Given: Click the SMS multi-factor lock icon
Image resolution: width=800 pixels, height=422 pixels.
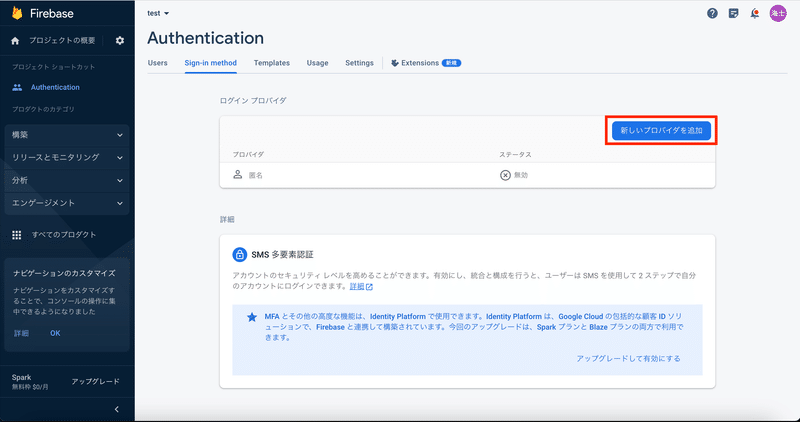Looking at the screenshot, I should click(239, 254).
